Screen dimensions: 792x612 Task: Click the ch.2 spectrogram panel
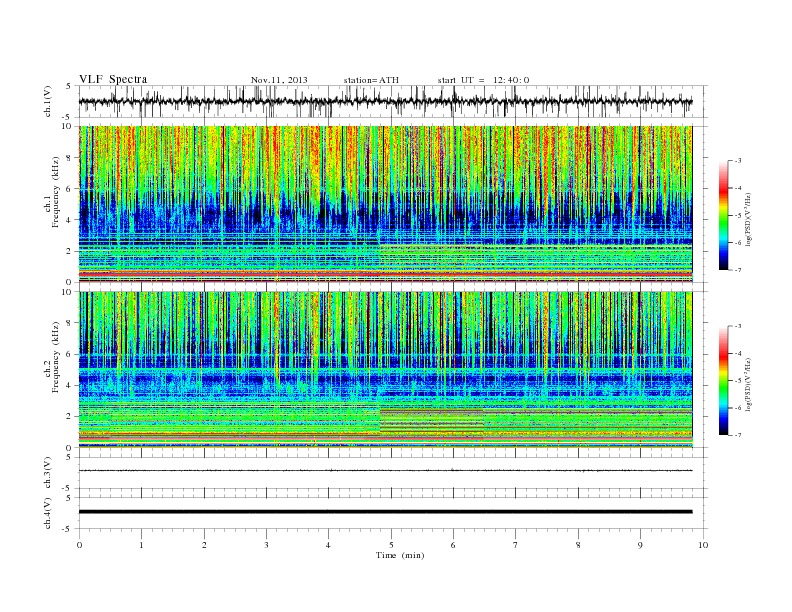pos(385,369)
